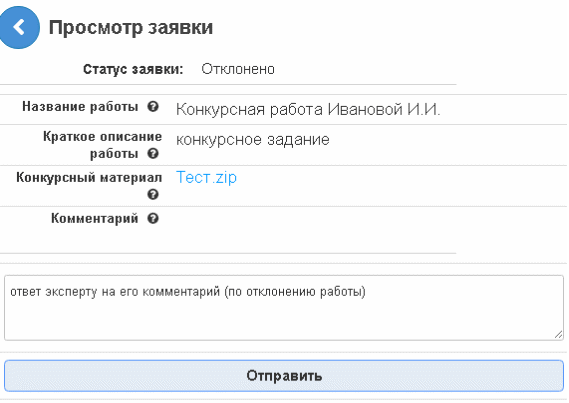
Task: Select the description text 'конкурсное задание'
Action: [x=253, y=140]
